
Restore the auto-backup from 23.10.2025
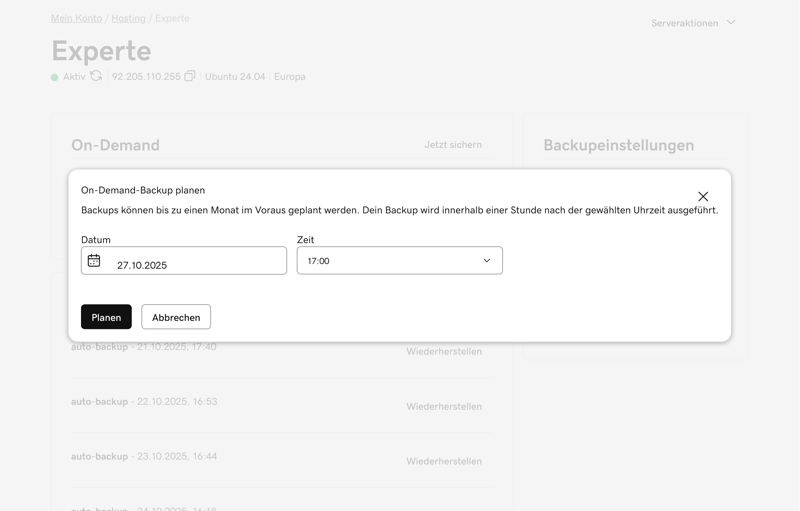click(444, 462)
